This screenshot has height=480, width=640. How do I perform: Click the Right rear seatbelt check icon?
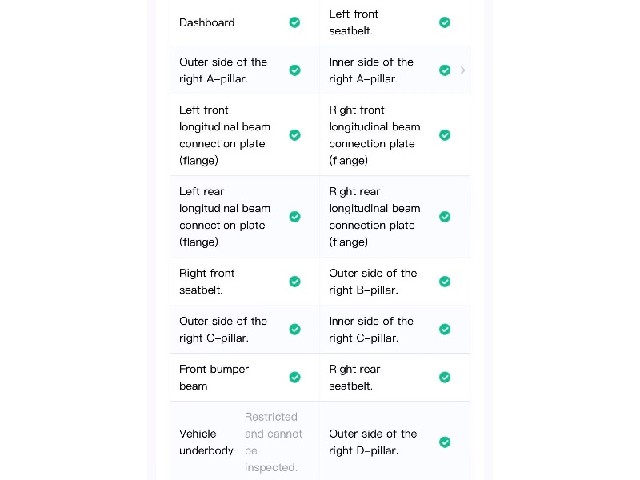(x=444, y=377)
